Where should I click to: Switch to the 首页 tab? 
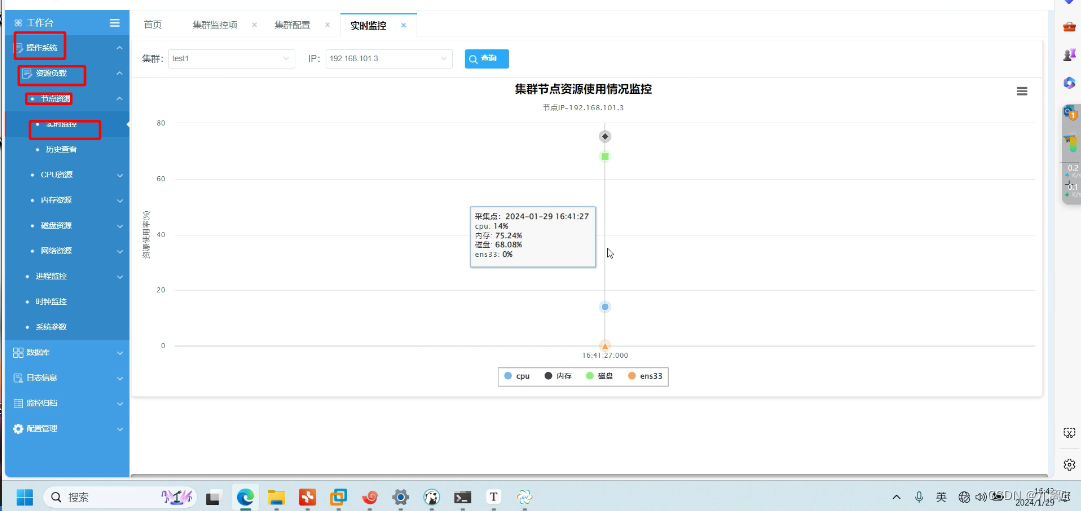pos(152,25)
